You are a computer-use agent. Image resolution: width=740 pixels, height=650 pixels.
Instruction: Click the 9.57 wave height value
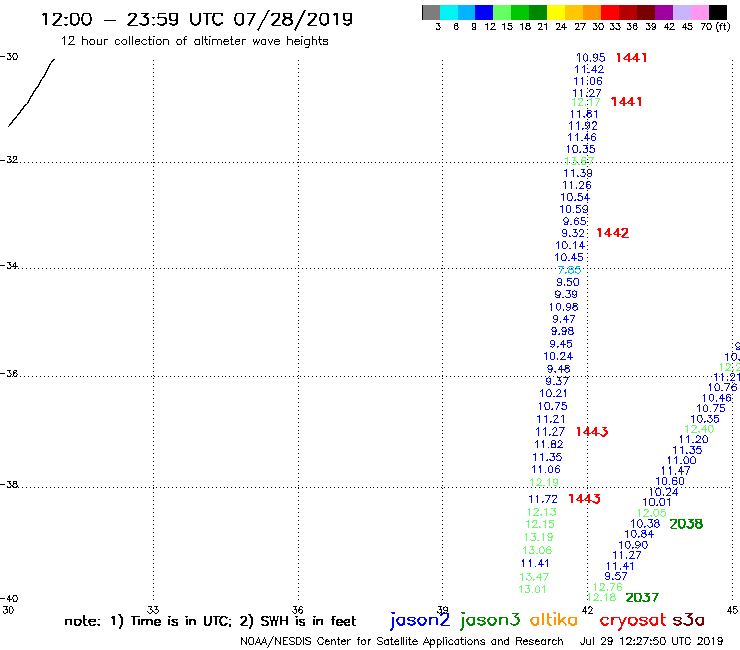pyautogui.click(x=616, y=576)
